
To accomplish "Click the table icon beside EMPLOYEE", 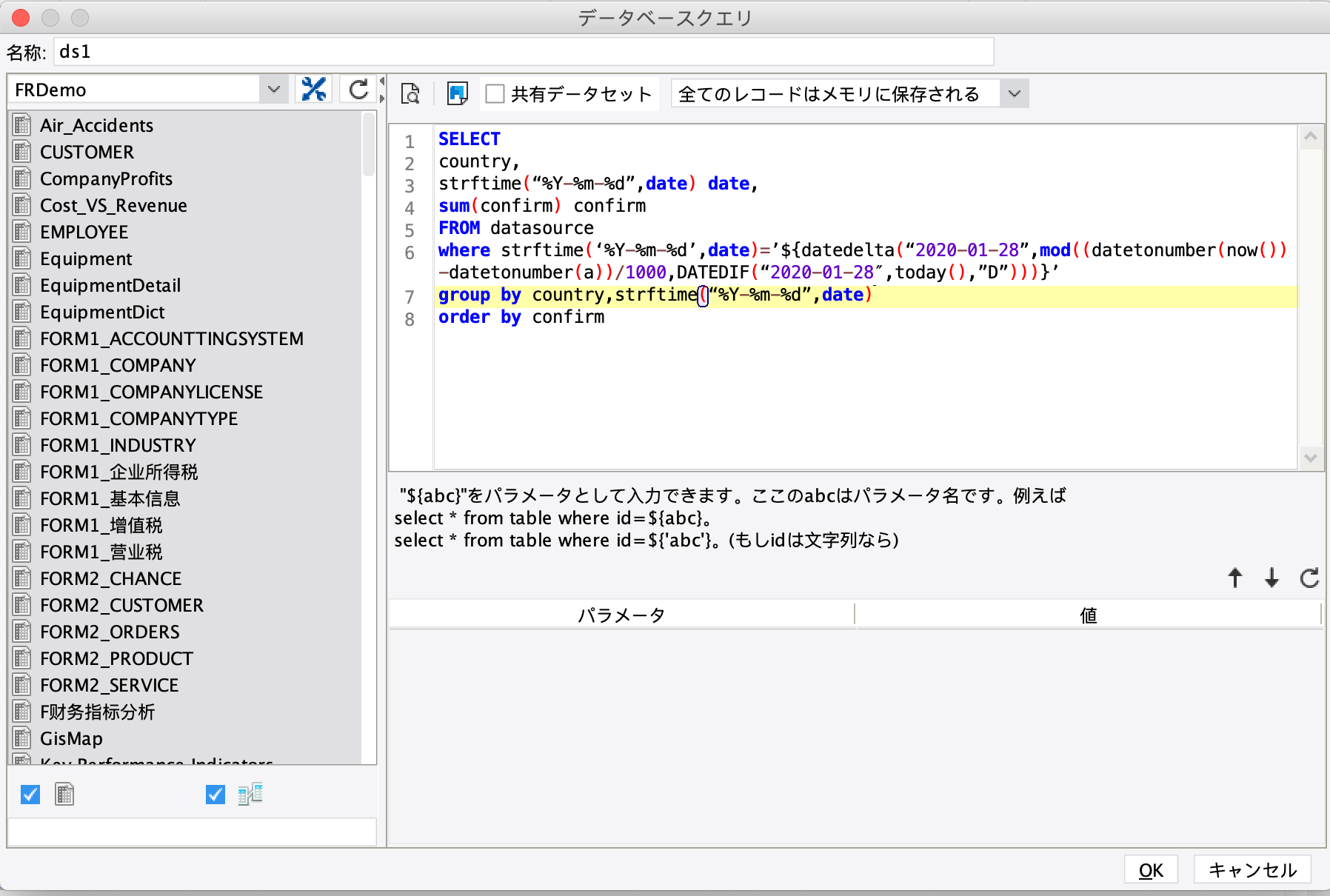I will pos(22,231).
